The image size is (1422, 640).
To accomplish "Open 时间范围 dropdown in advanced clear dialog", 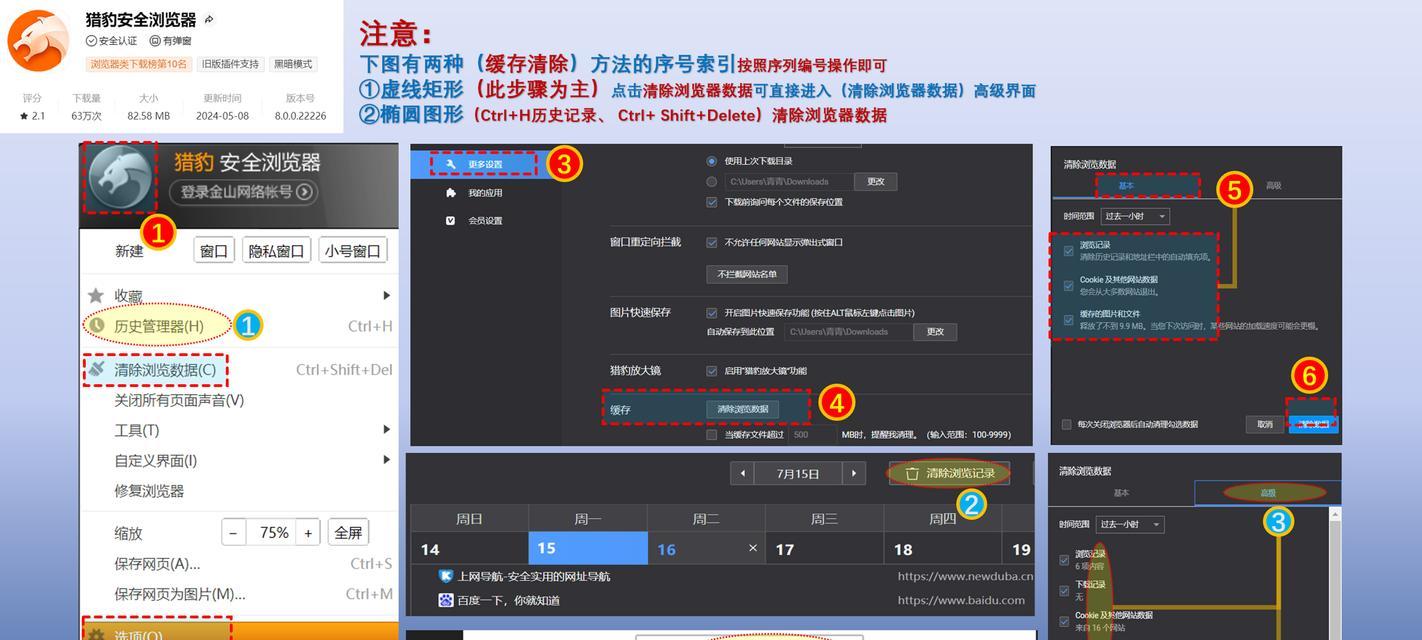I will (x=1130, y=524).
